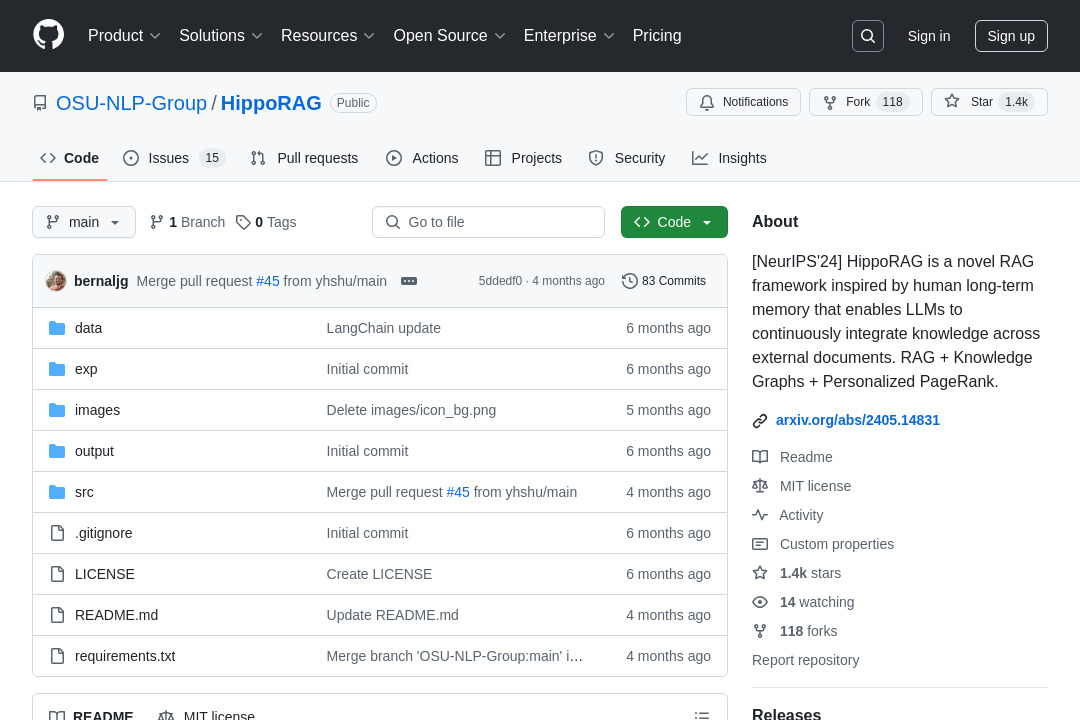Viewport: 1080px width, 720px height.
Task: Open the Delete images/icon_bg.png commit message
Action: [x=411, y=410]
